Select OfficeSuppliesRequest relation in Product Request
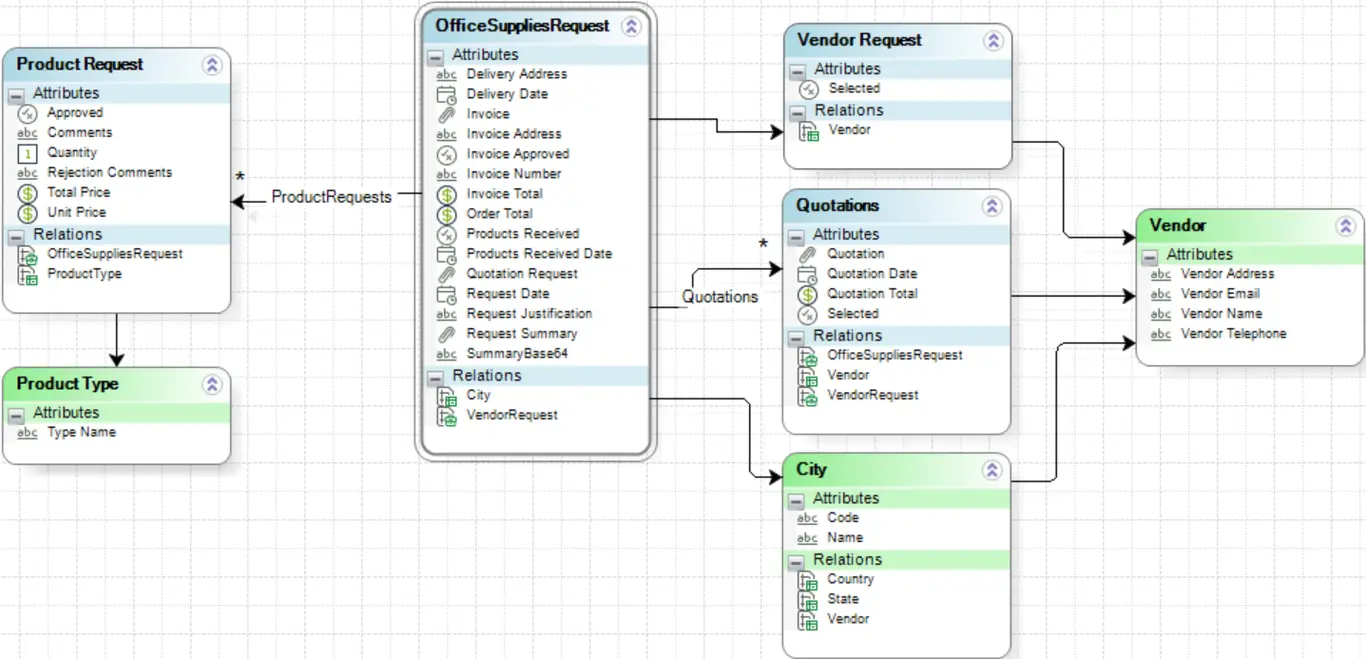This screenshot has height=659, width=1366. [115, 254]
